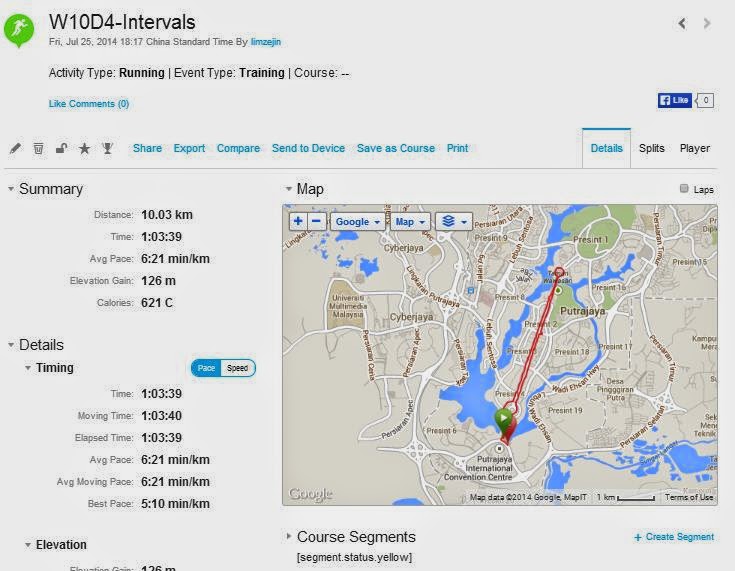Image resolution: width=735 pixels, height=571 pixels.
Task: Click Putrajaya label on the map
Action: coord(582,311)
